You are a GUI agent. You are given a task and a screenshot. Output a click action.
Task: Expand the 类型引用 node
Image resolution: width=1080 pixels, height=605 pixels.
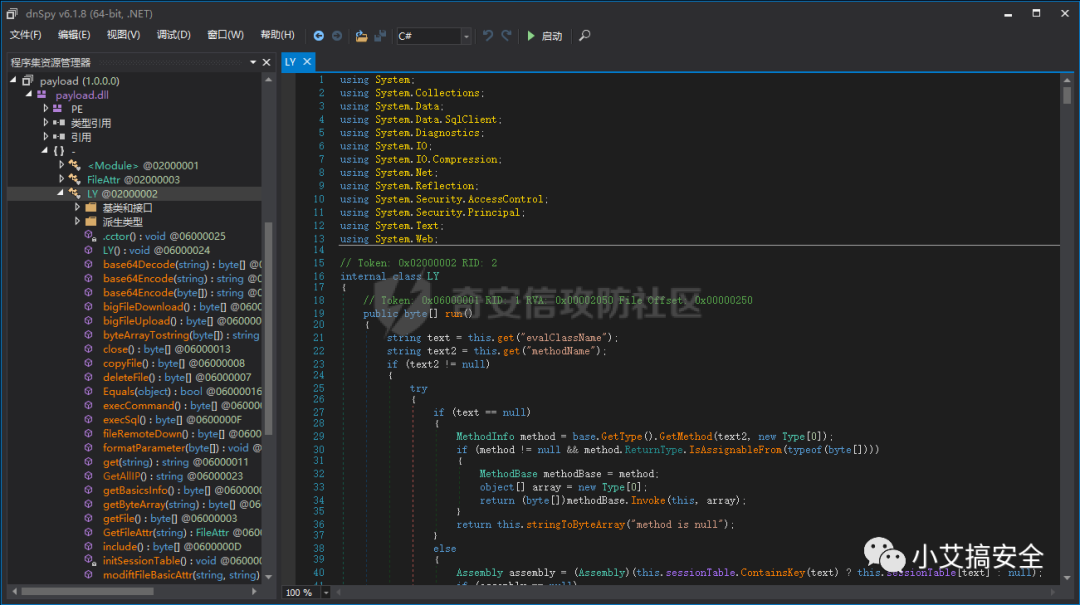pos(45,123)
